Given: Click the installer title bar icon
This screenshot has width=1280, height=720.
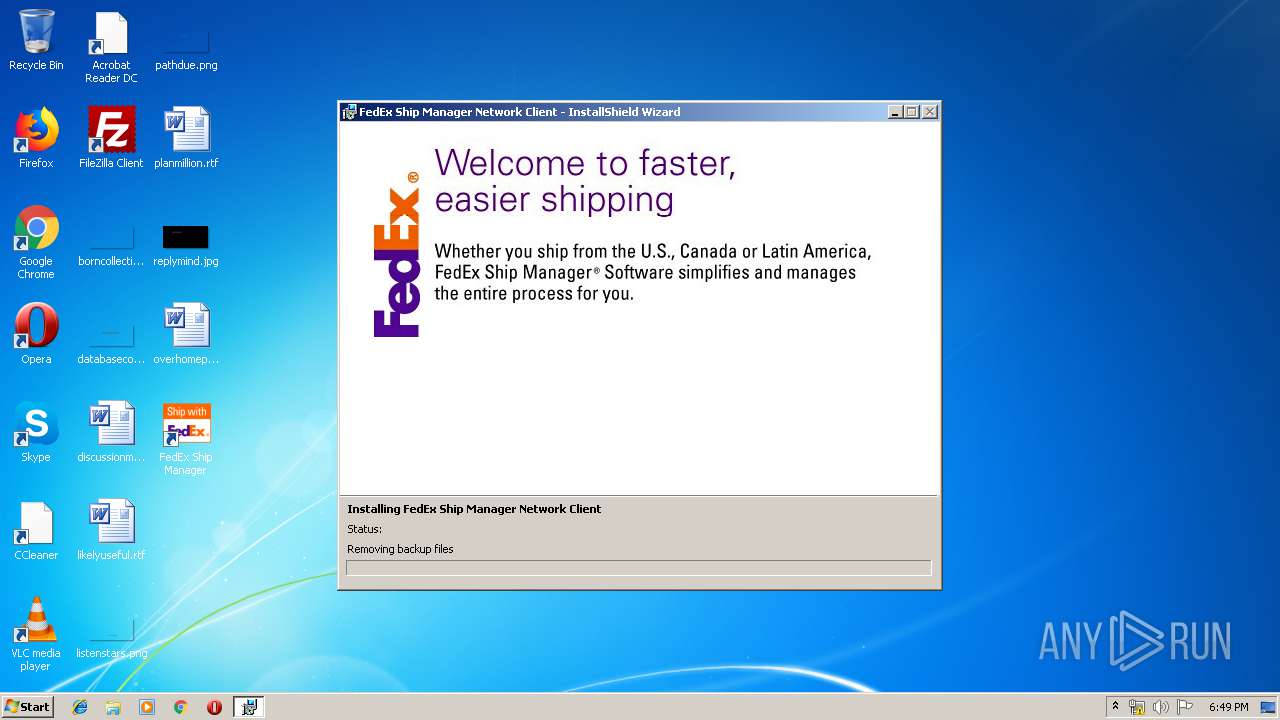Looking at the screenshot, I should [x=349, y=112].
